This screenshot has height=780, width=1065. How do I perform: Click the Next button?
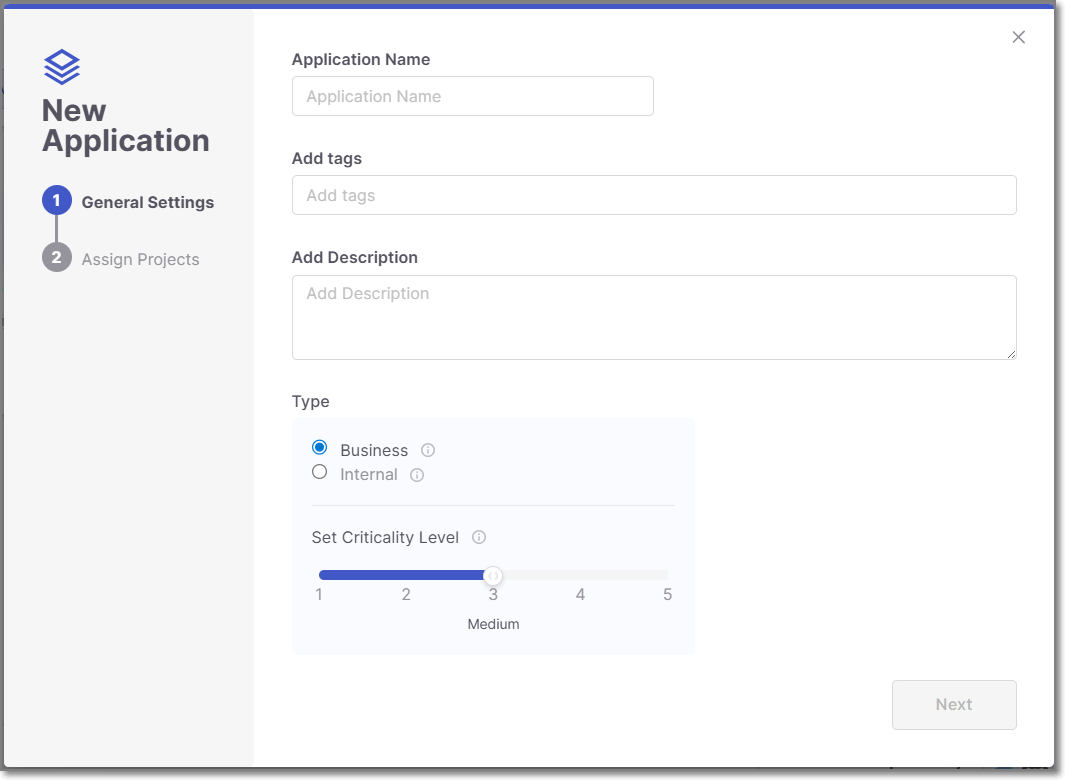[953, 704]
